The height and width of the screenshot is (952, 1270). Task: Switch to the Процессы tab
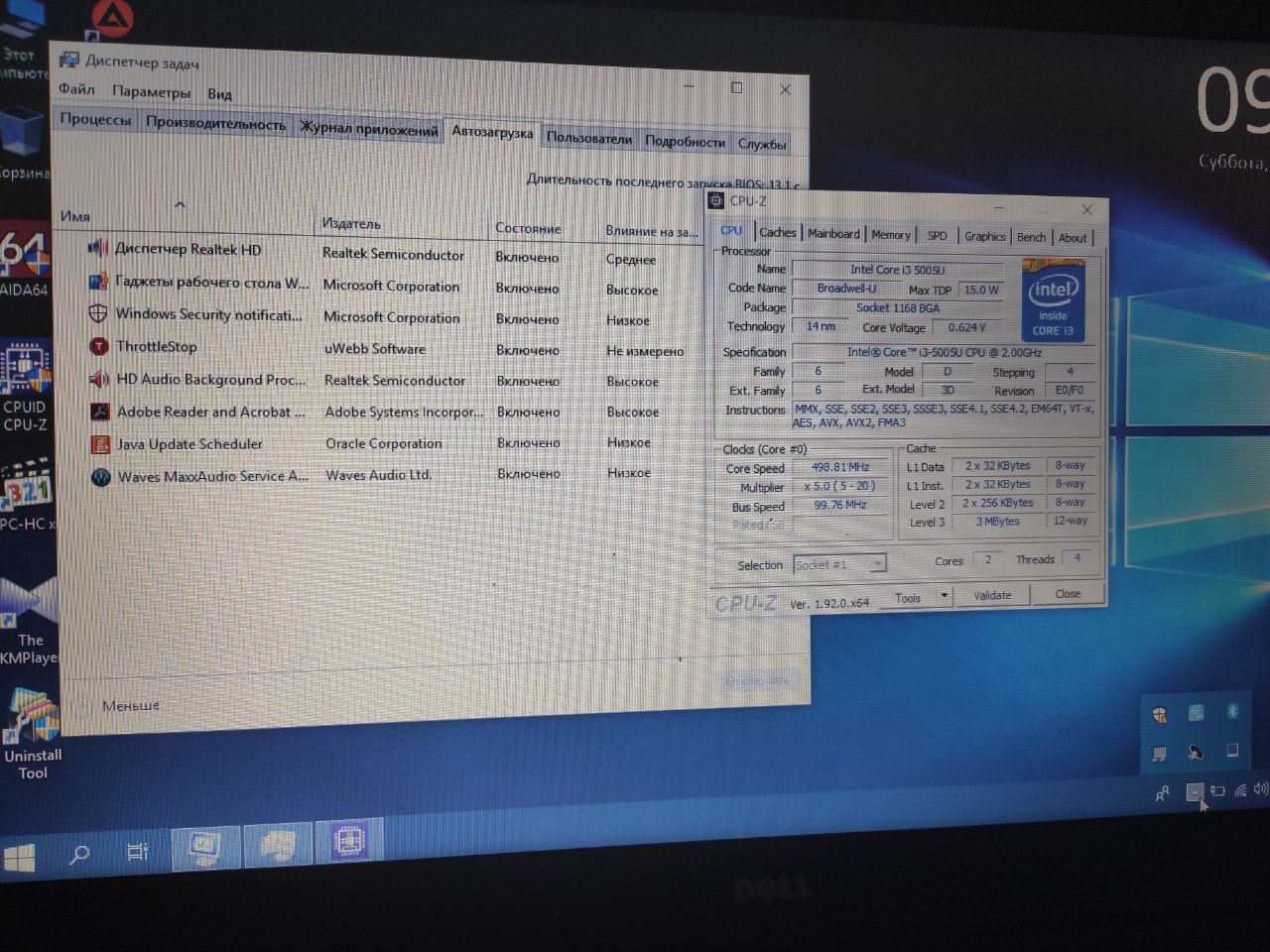(95, 119)
